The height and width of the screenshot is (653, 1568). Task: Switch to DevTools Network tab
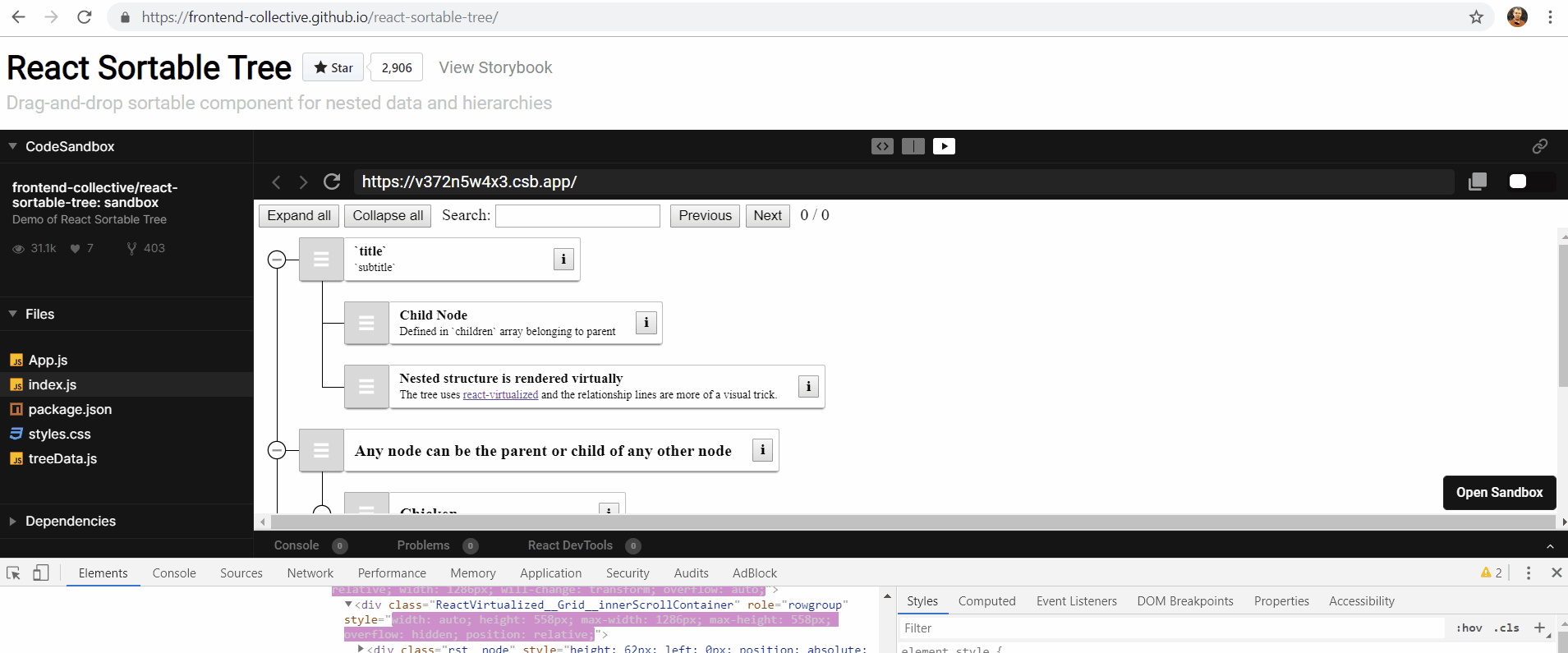click(x=310, y=573)
